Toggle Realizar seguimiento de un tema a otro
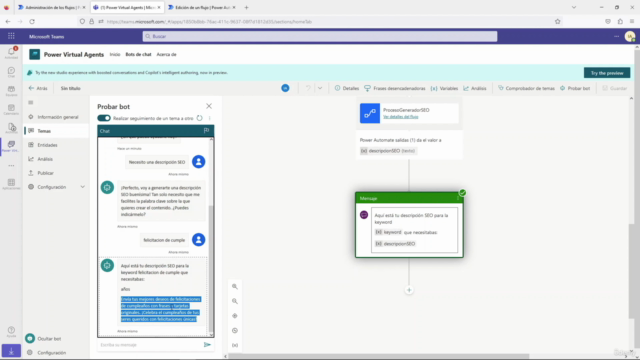The height and width of the screenshot is (360, 640). [x=104, y=118]
